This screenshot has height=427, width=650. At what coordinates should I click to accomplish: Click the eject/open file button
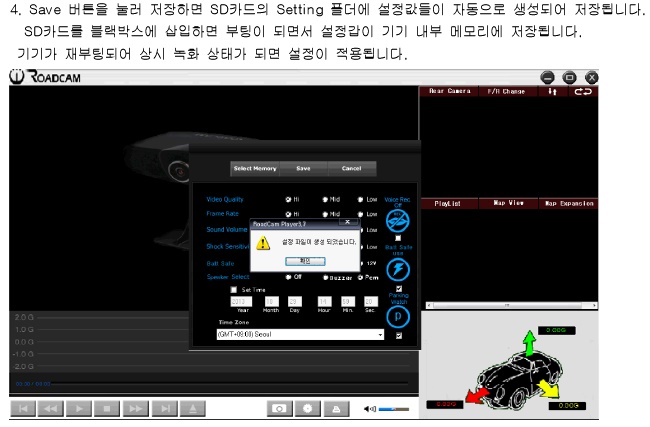[193, 409]
